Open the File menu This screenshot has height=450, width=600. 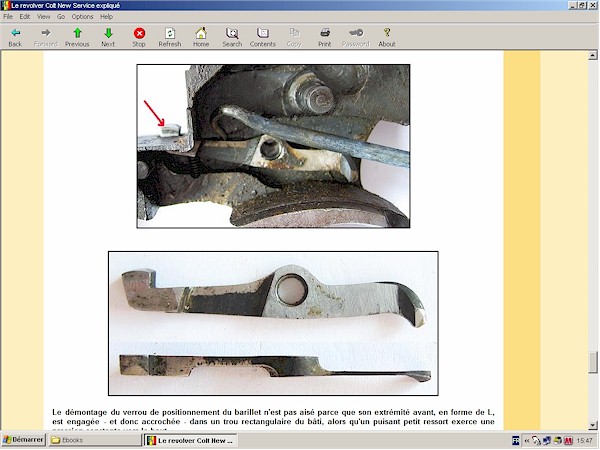coord(9,17)
